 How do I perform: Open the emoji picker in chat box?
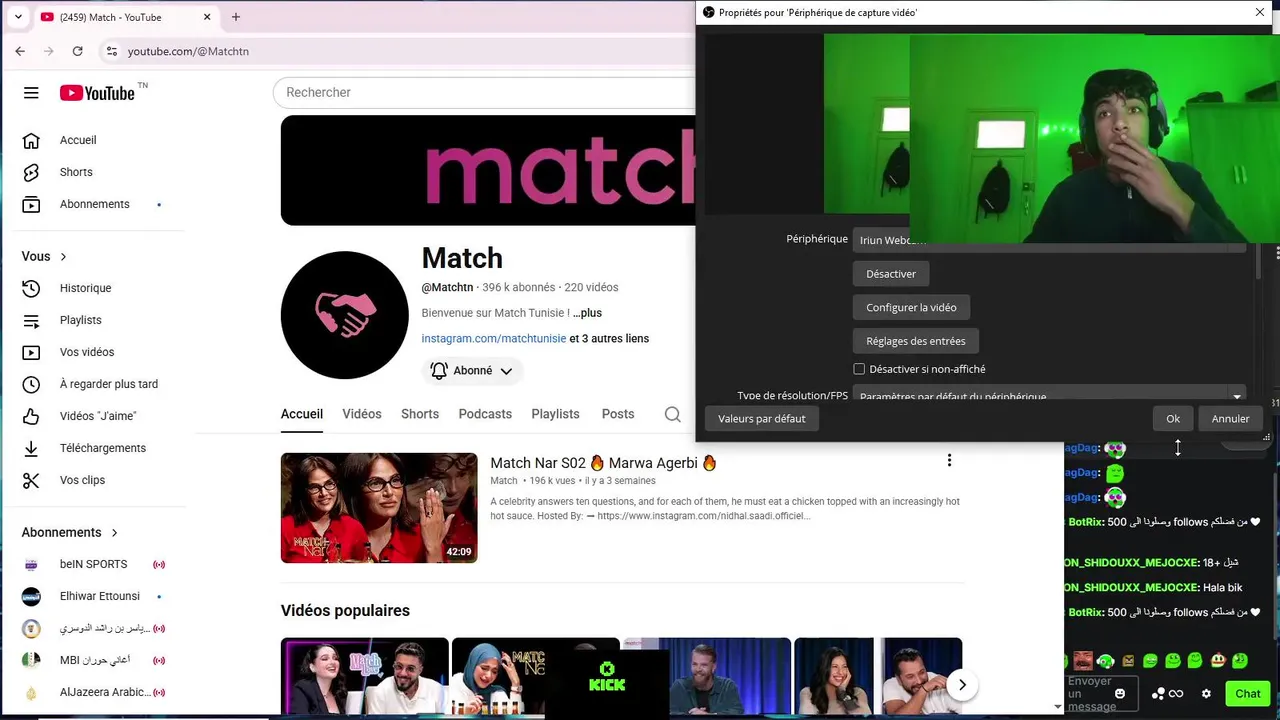[1120, 693]
